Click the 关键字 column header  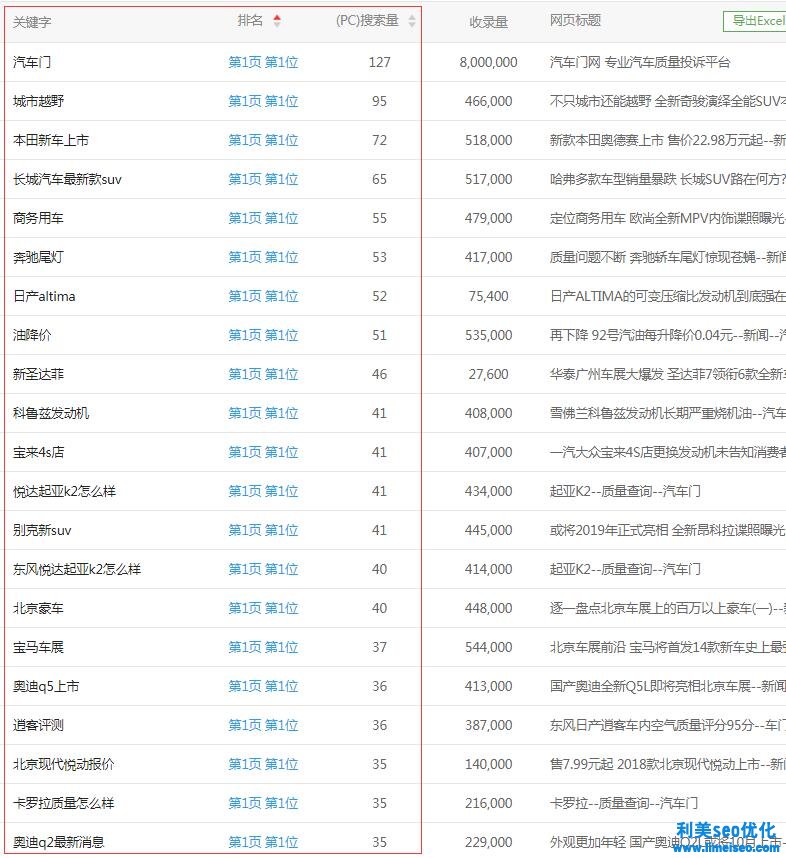[x=32, y=22]
